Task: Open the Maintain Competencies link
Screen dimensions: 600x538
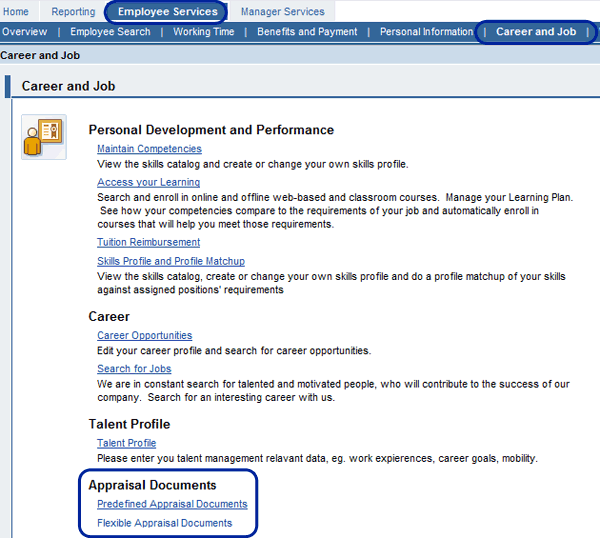Action: [x=149, y=149]
